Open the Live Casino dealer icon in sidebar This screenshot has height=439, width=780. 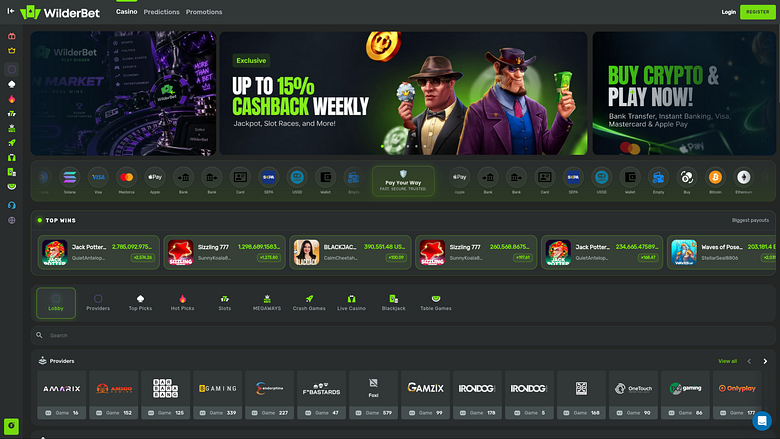click(x=11, y=157)
